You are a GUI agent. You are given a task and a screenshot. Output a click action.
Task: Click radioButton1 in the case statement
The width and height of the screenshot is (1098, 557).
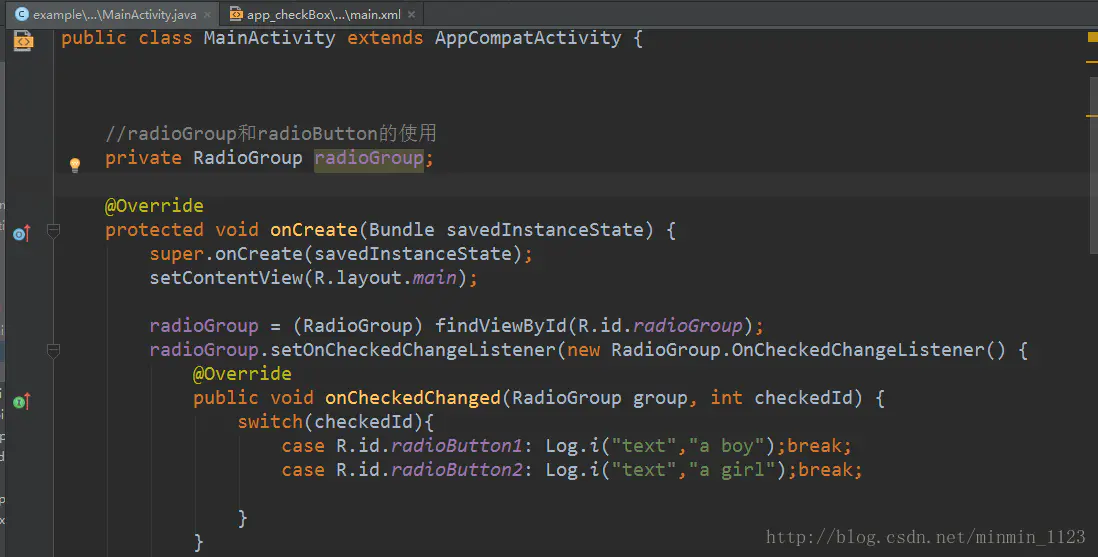coord(457,446)
